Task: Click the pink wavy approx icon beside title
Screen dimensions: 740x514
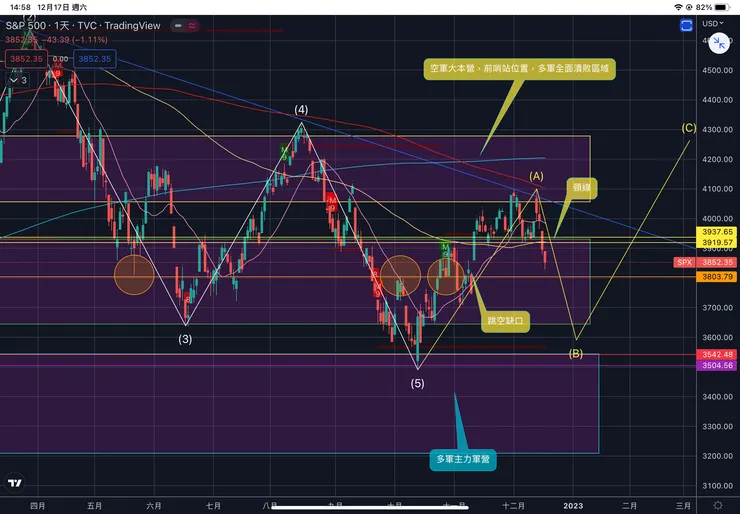Action: point(192,25)
